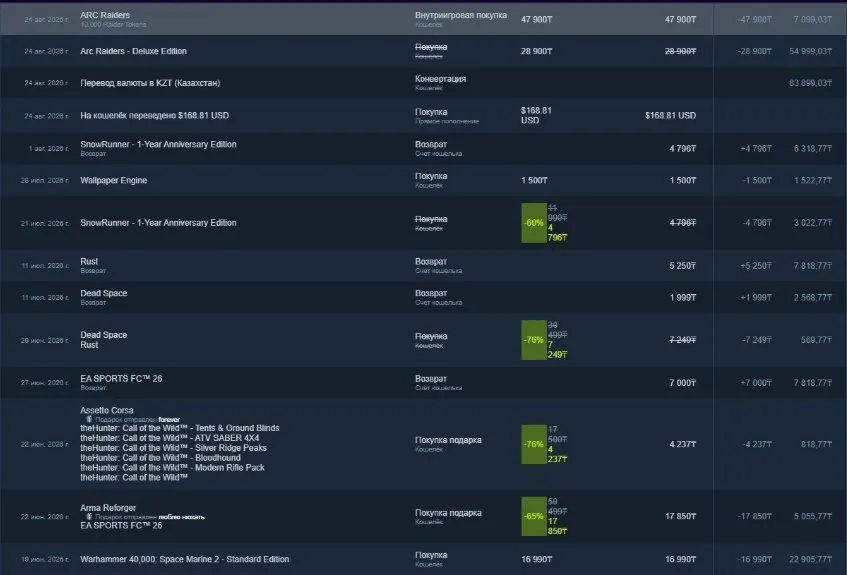Click the wallet change -1 500₸ for Wallpaper Engine
The width and height of the screenshot is (847, 575).
coord(757,180)
